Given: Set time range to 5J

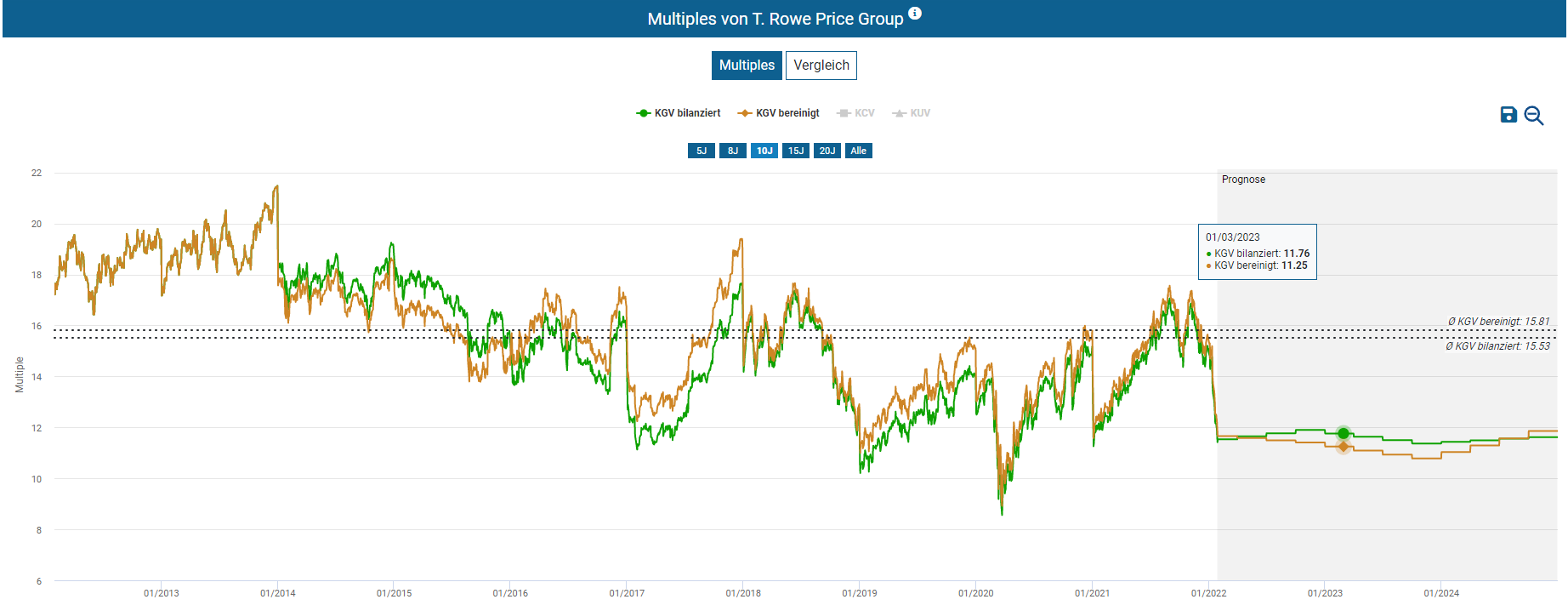Looking at the screenshot, I should 702,151.
